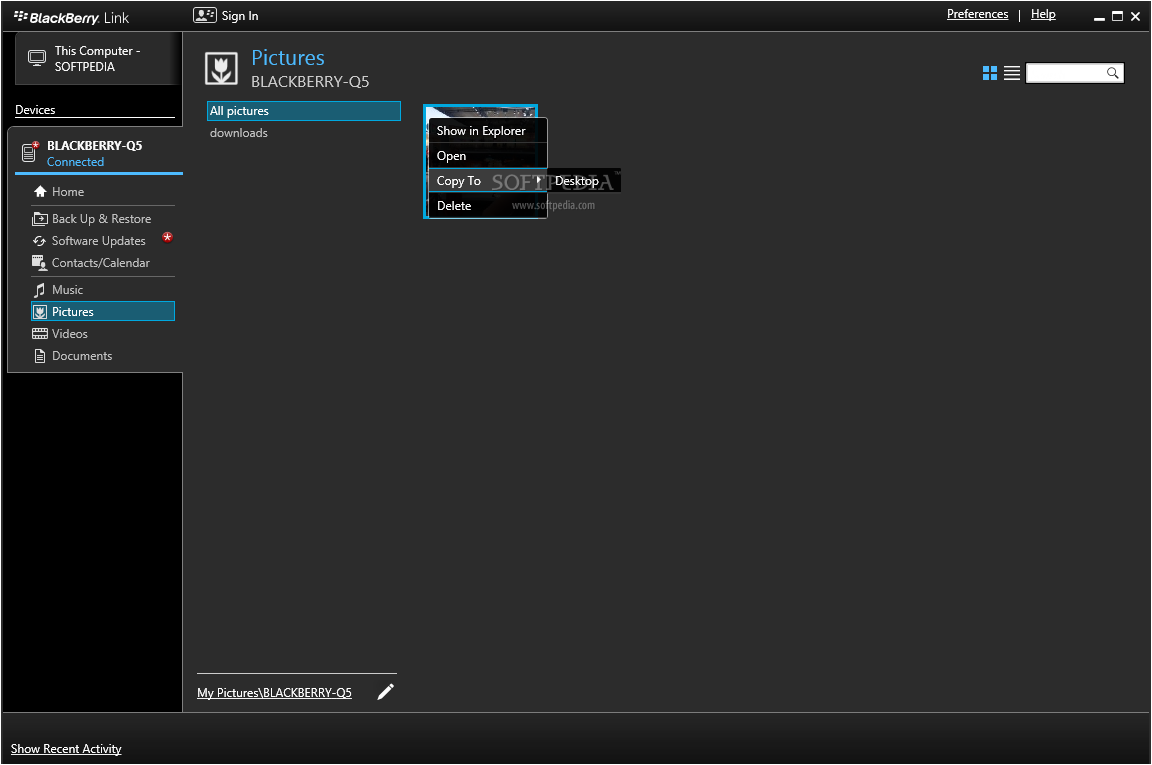Switch to list view
The width and height of the screenshot is (1152, 765).
tap(1012, 73)
